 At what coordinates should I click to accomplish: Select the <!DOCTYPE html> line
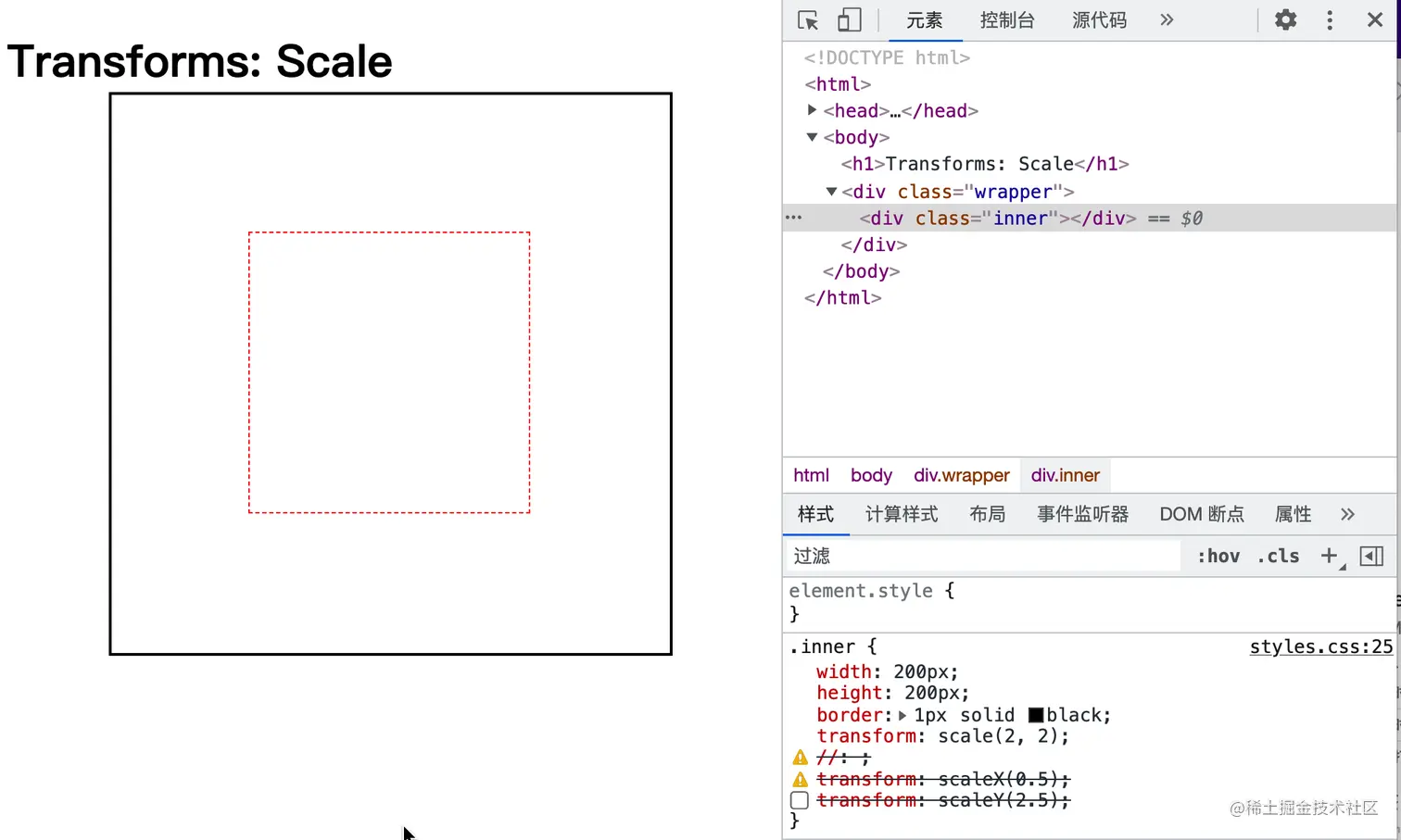tap(887, 57)
